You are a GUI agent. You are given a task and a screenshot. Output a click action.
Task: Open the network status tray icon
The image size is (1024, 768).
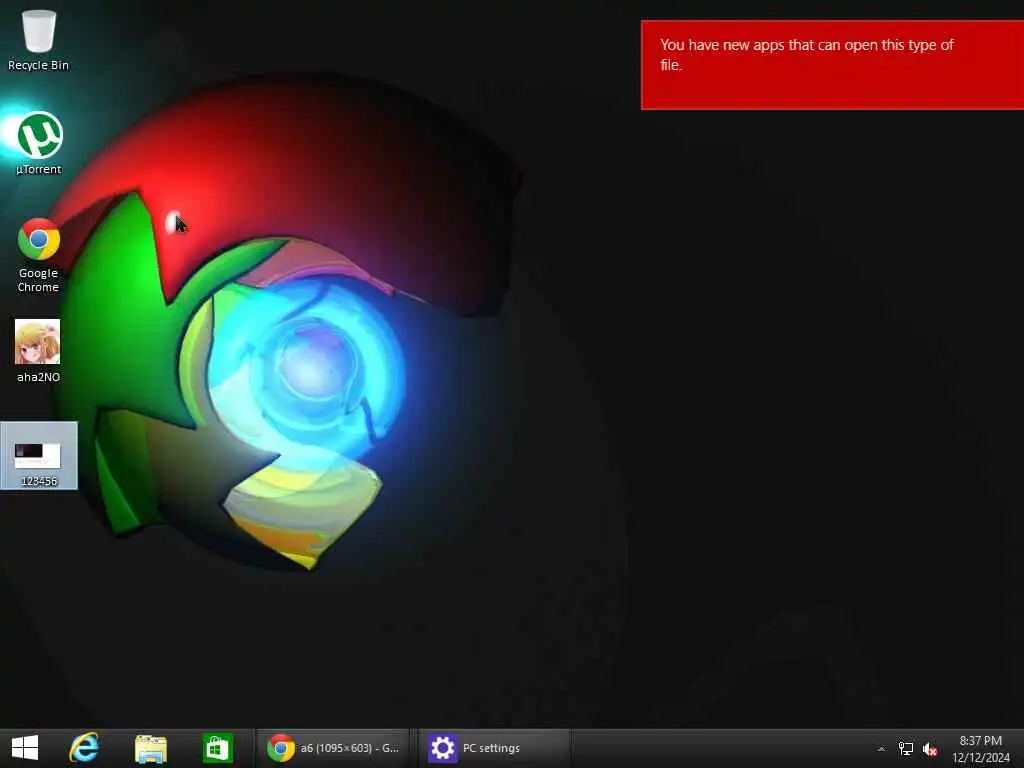click(x=906, y=749)
